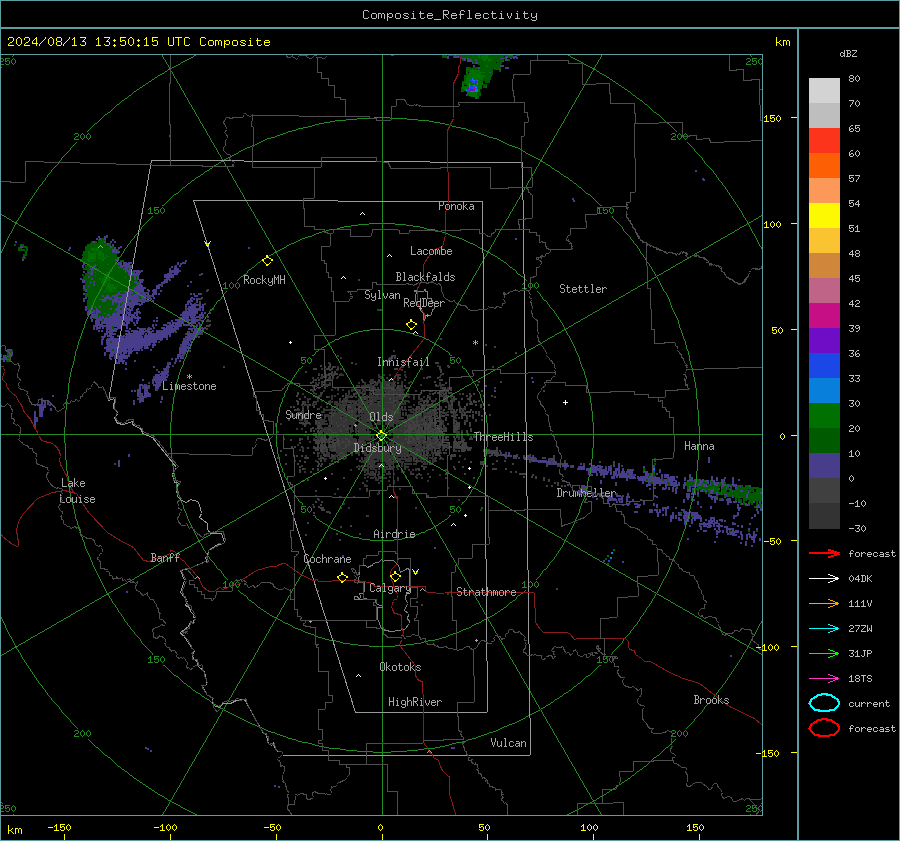Click the red forecast arrow in legend
Image resolution: width=900 pixels, height=841 pixels.
coord(824,553)
